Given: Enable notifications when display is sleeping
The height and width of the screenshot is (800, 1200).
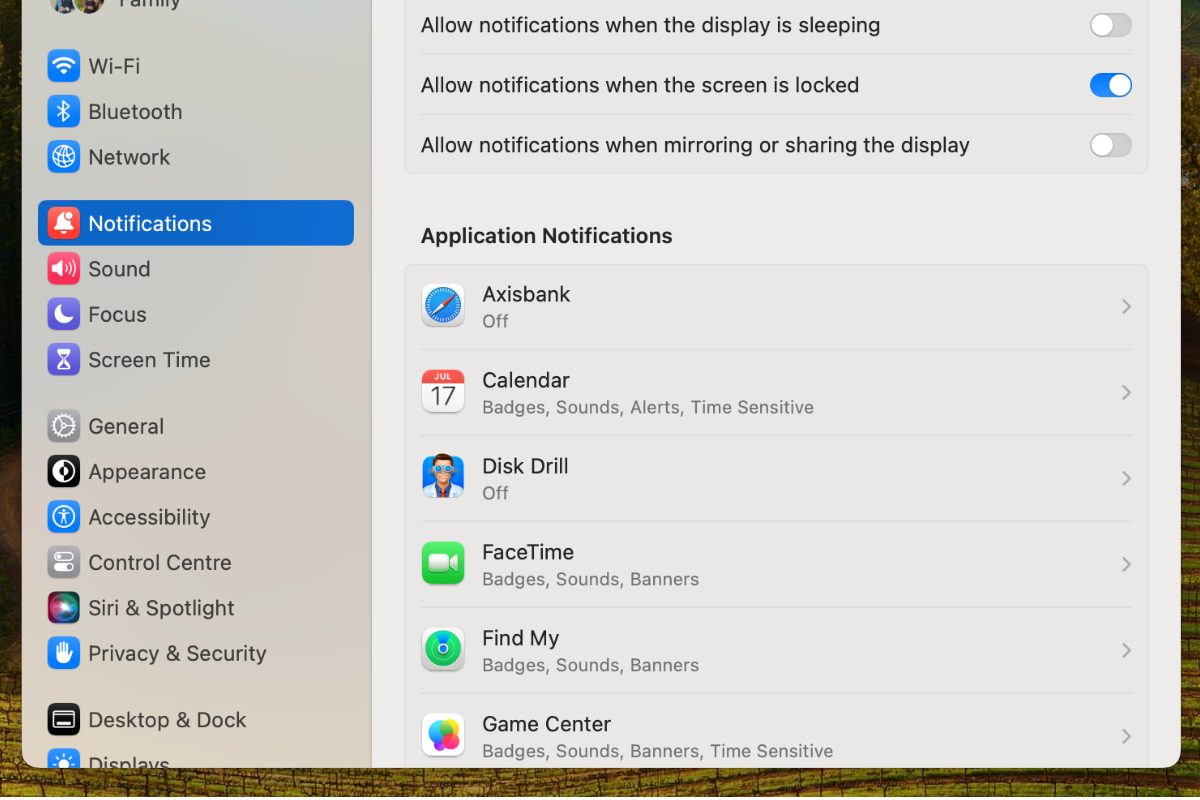Looking at the screenshot, I should click(1110, 25).
